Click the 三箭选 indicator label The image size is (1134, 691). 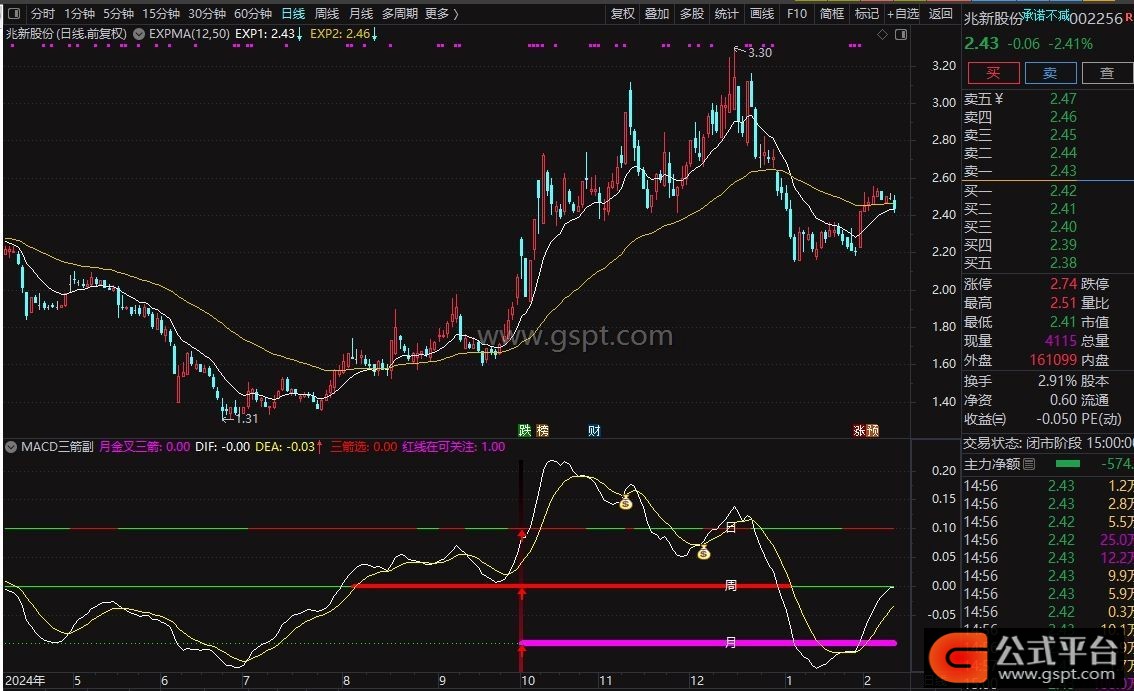pyautogui.click(x=364, y=447)
